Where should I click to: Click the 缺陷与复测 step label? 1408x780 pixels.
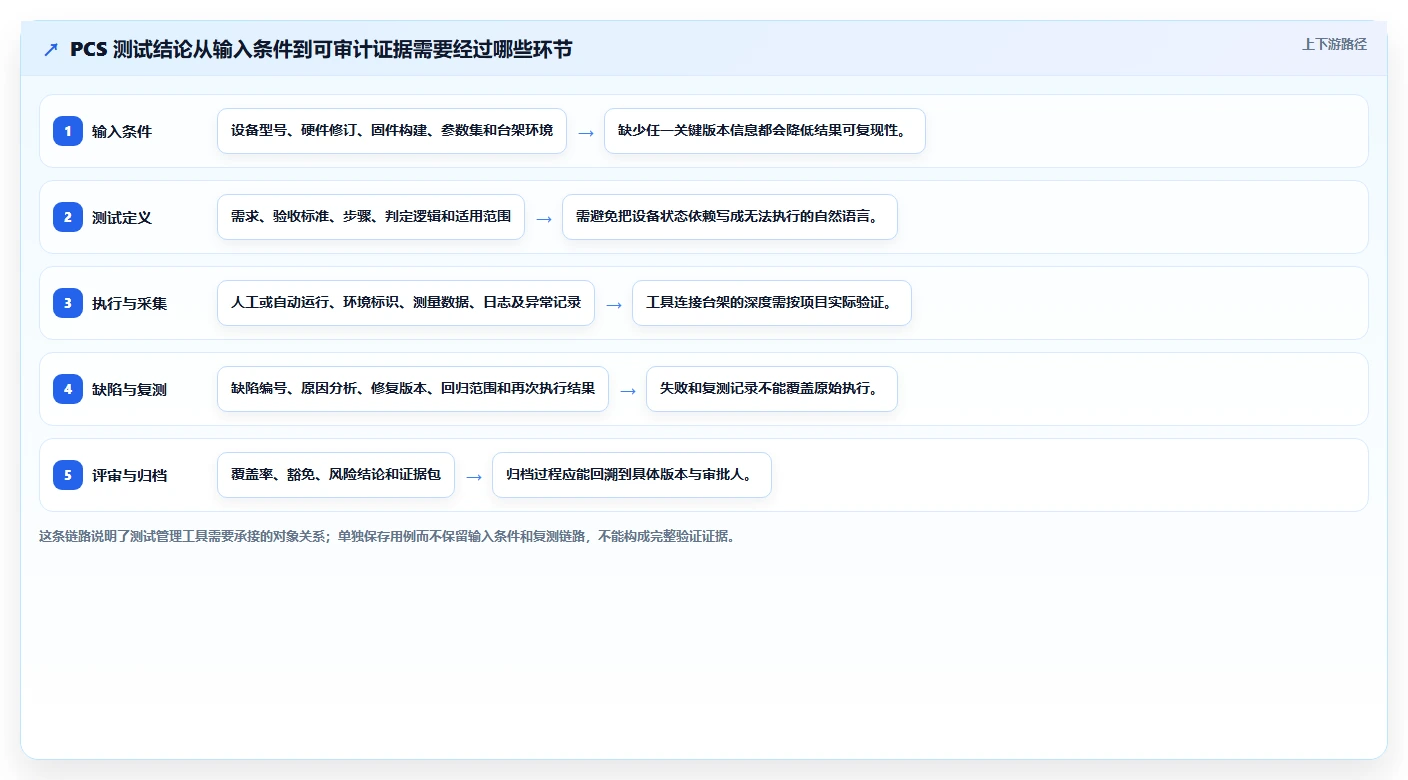(x=129, y=389)
